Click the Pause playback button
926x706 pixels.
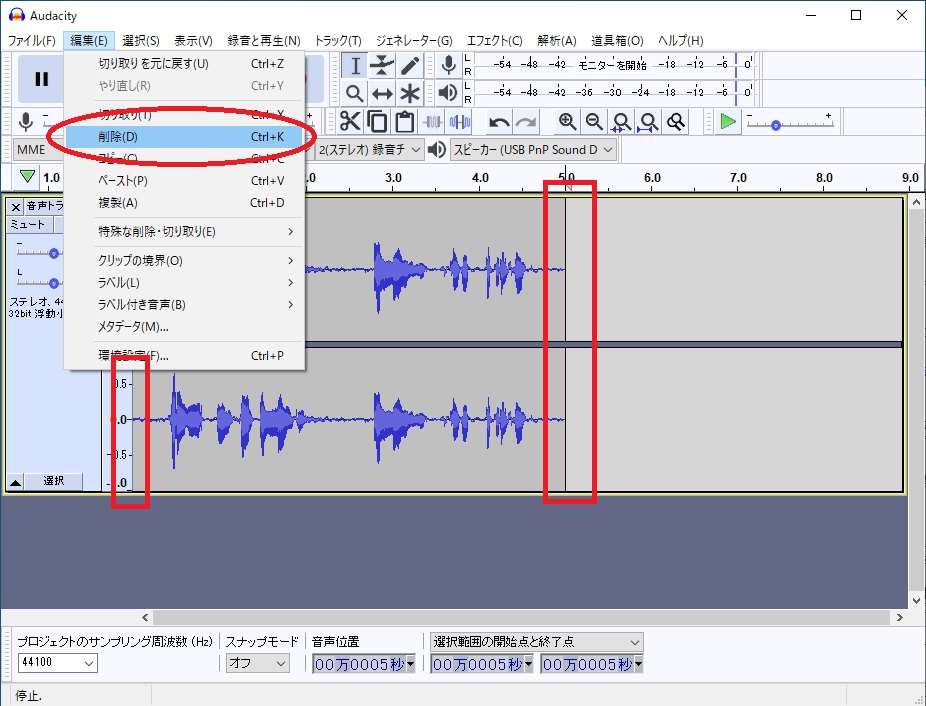pyautogui.click(x=41, y=79)
